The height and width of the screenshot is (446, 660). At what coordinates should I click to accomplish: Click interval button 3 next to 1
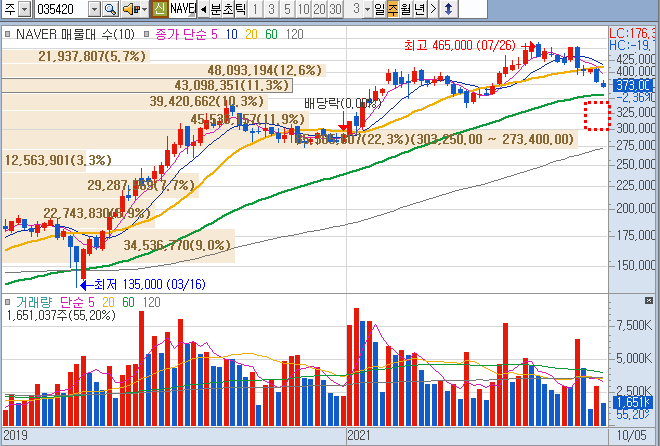271,9
